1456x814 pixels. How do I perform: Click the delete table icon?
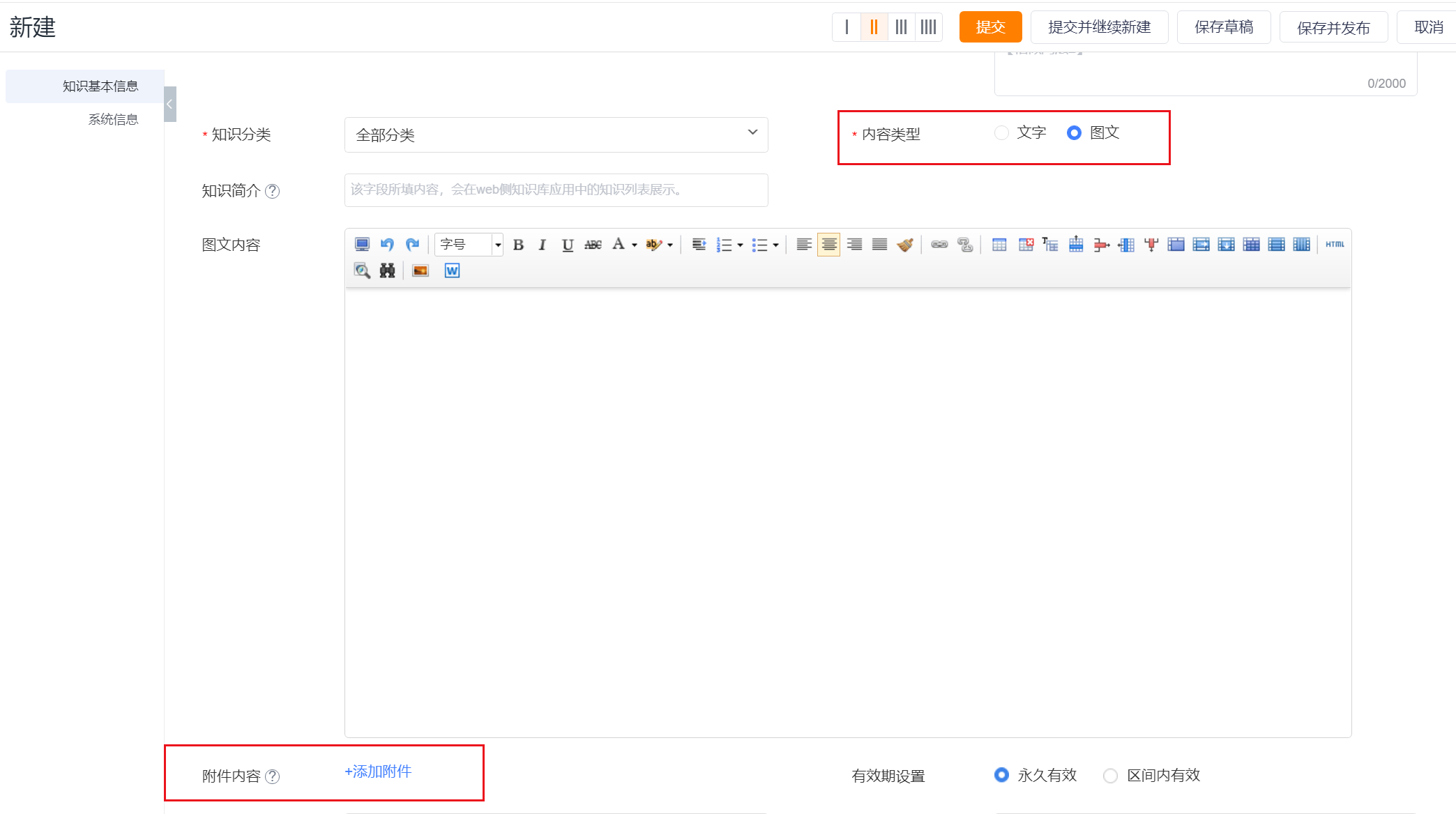(x=1026, y=245)
